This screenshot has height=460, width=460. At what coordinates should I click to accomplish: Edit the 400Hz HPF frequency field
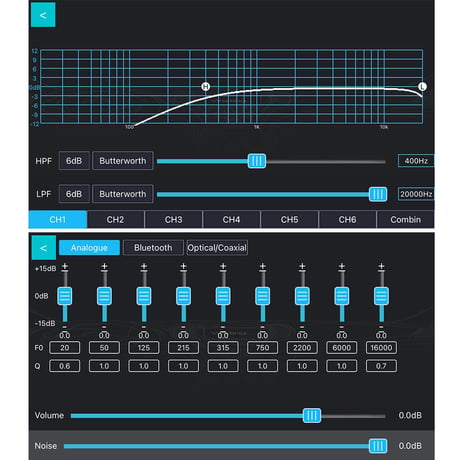[x=416, y=161]
